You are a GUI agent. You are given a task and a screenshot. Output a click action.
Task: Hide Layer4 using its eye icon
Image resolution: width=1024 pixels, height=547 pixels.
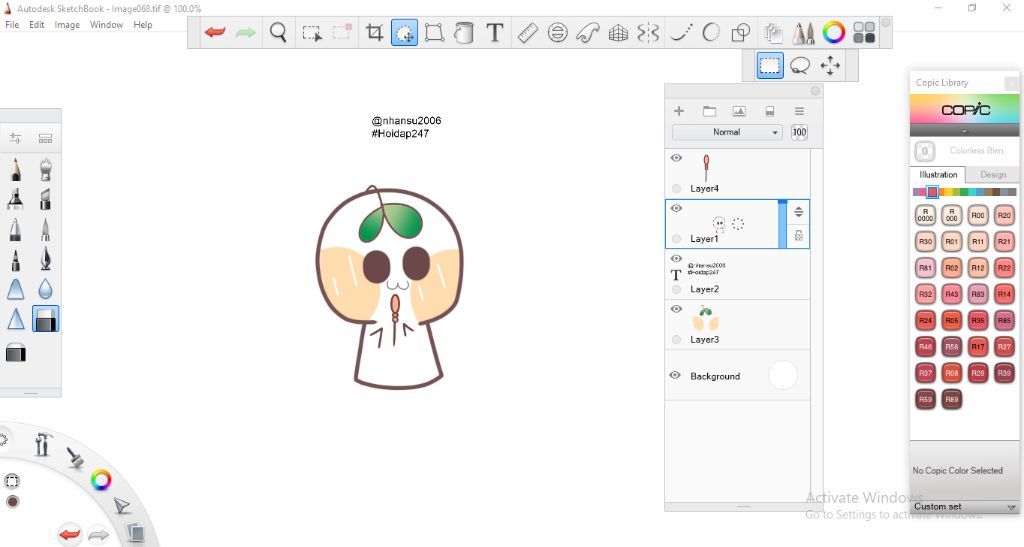pyautogui.click(x=676, y=158)
